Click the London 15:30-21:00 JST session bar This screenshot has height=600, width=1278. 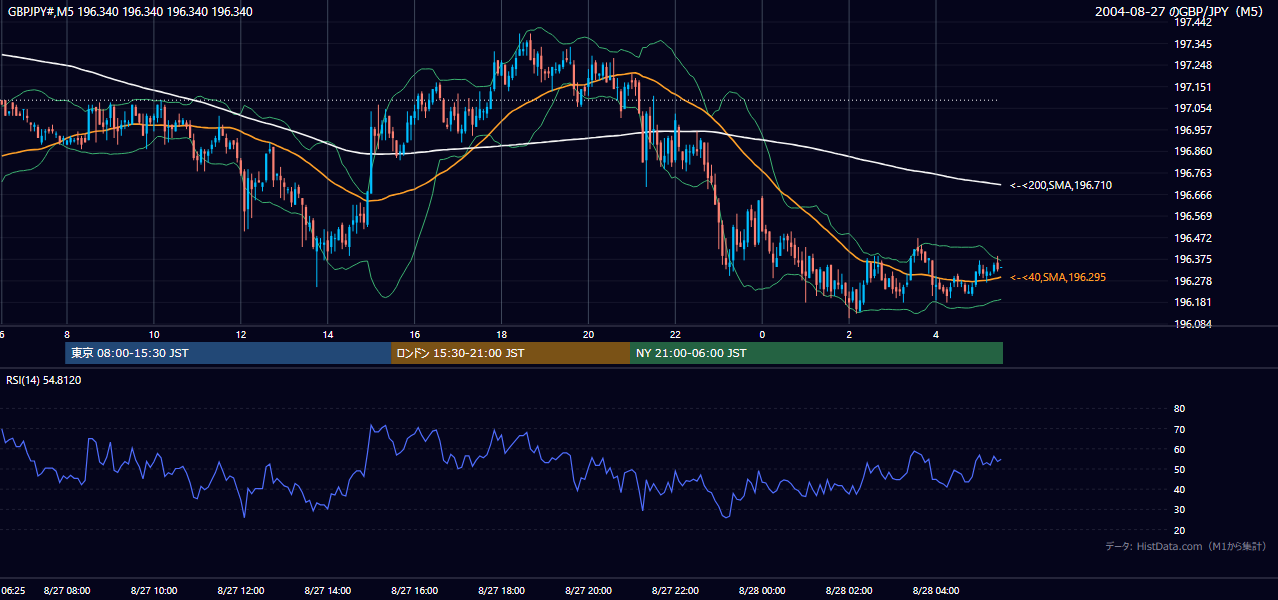point(510,353)
